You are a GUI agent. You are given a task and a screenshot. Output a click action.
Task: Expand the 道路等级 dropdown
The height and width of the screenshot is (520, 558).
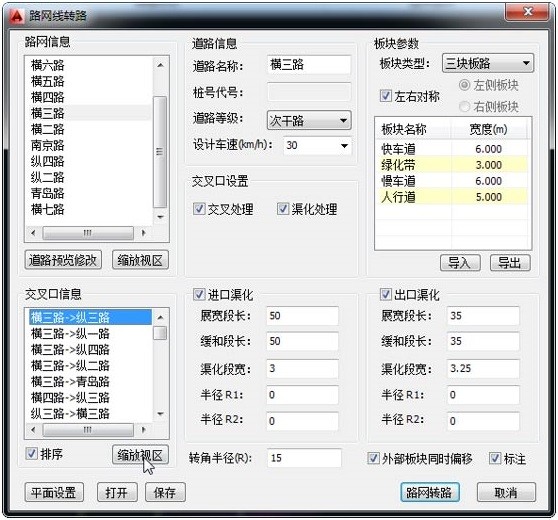309,120
